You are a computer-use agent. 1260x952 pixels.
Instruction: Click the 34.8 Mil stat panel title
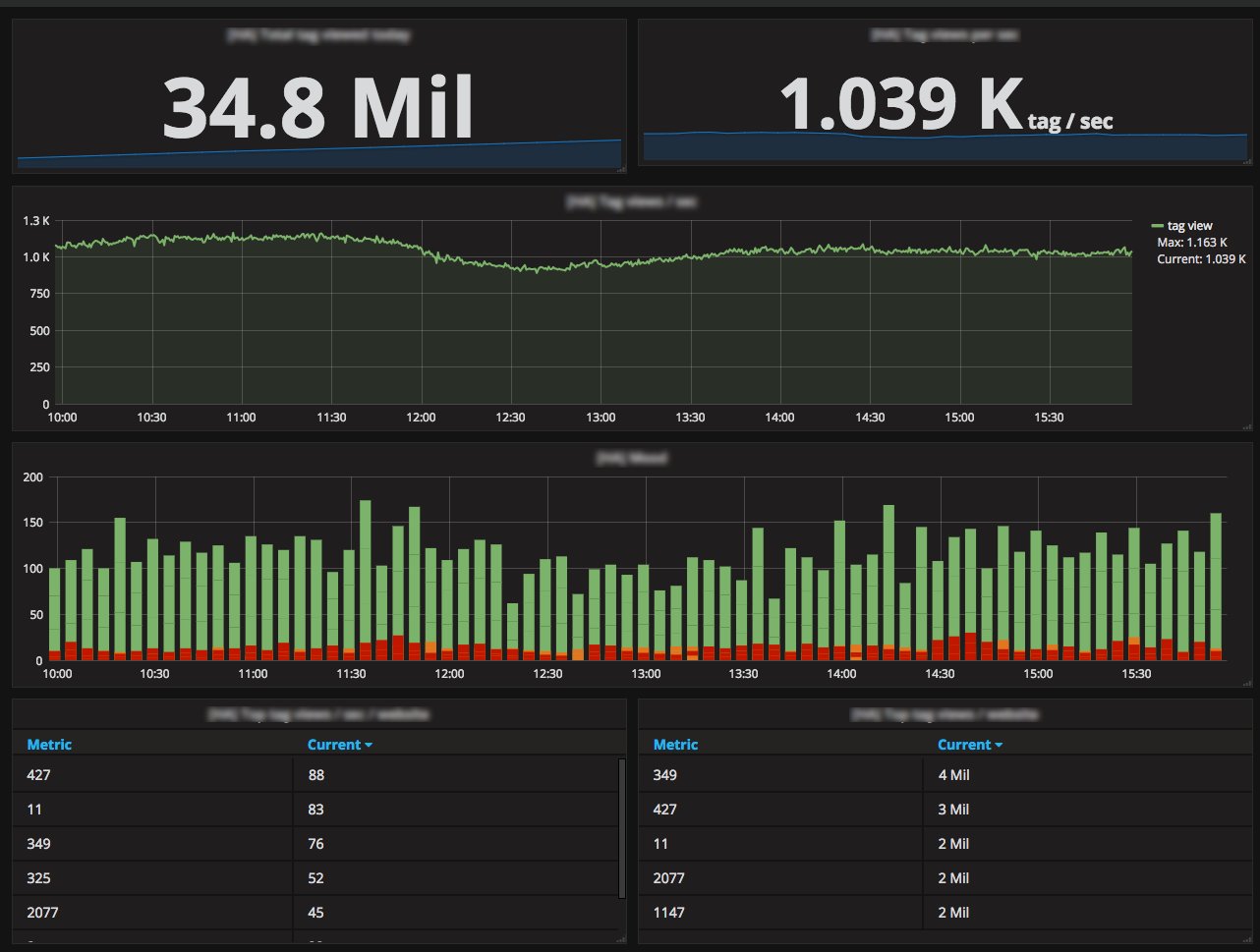tap(317, 34)
